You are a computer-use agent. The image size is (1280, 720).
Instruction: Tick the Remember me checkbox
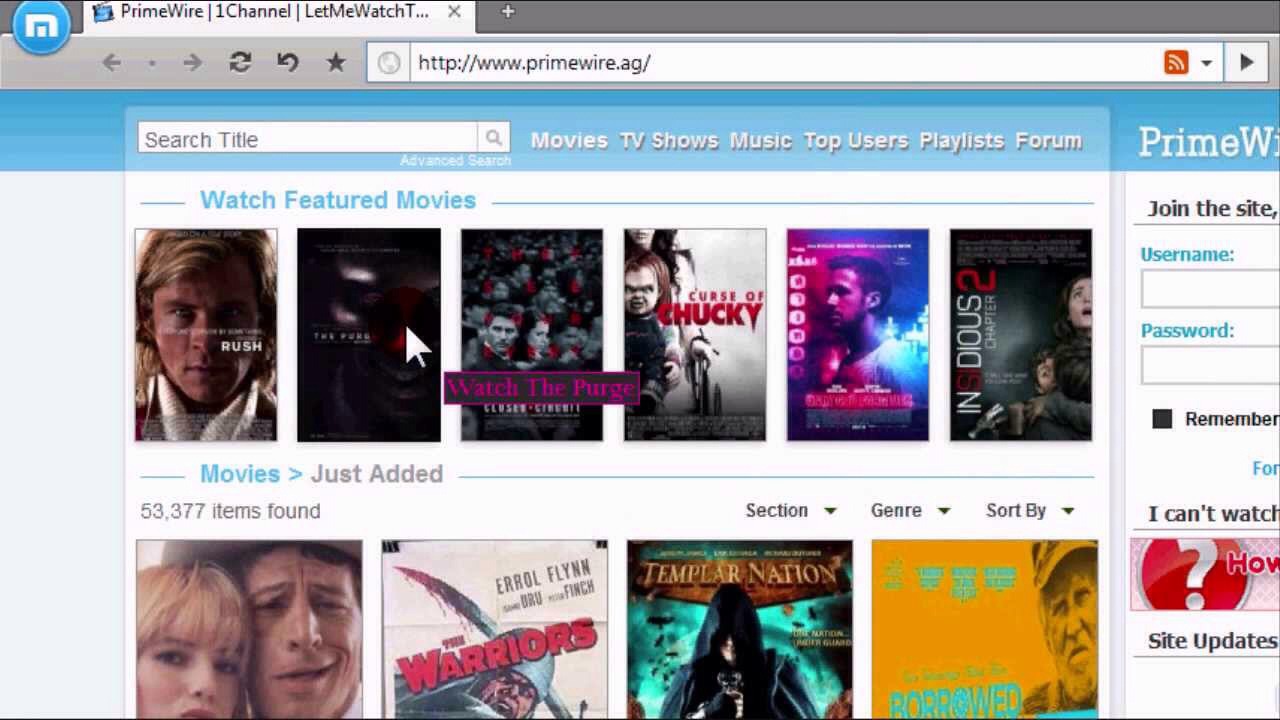point(1162,419)
